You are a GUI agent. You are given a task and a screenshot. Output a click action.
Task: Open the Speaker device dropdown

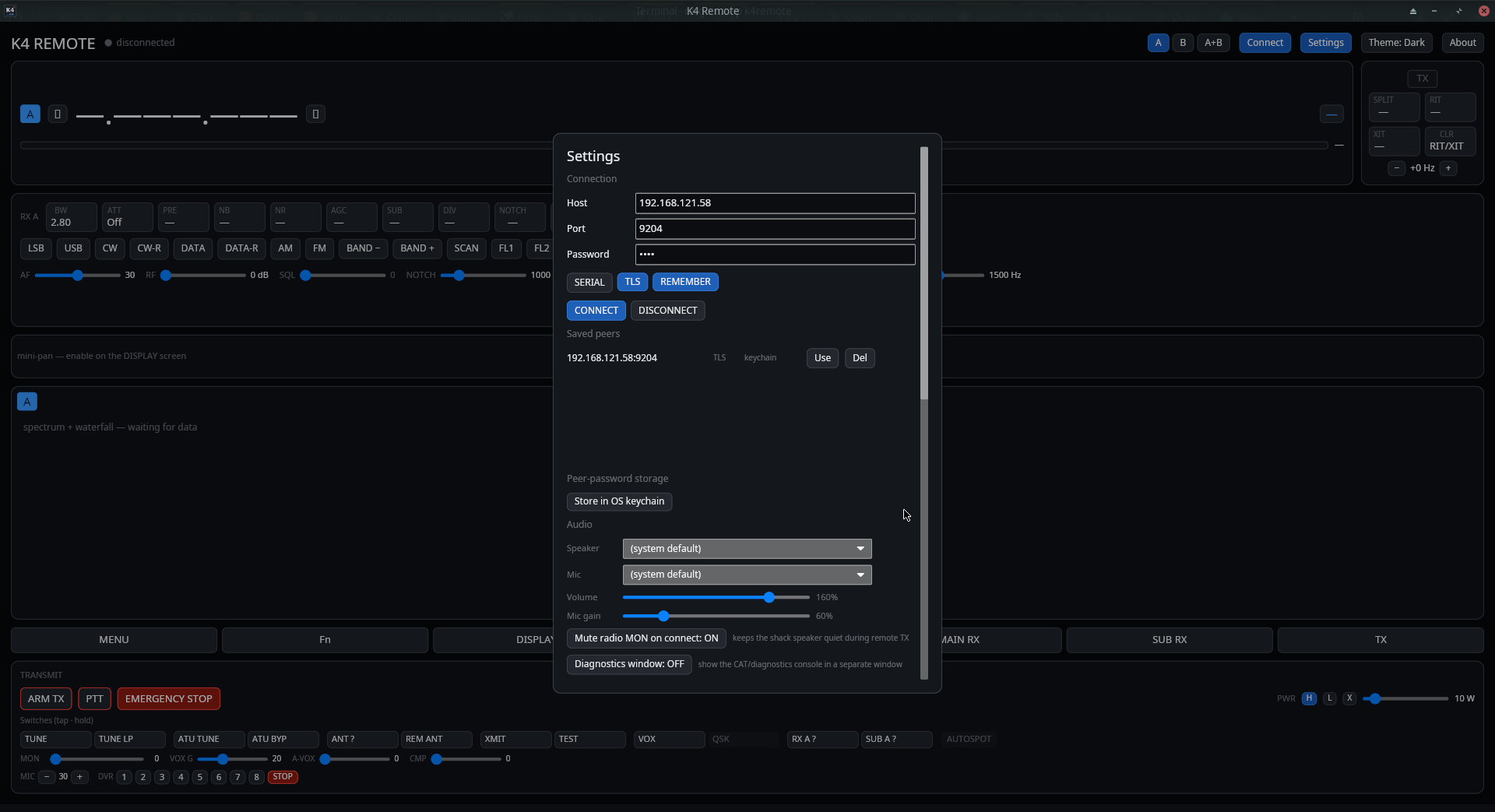747,549
